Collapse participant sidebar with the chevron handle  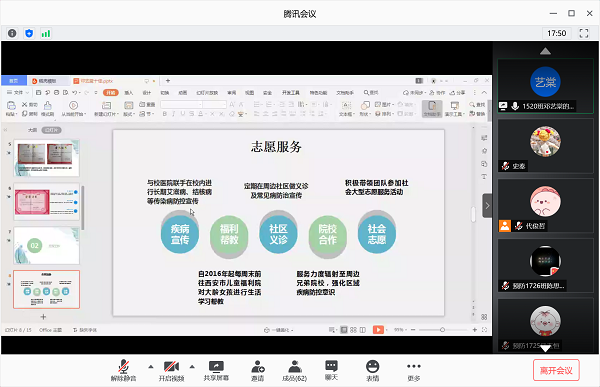click(x=487, y=206)
